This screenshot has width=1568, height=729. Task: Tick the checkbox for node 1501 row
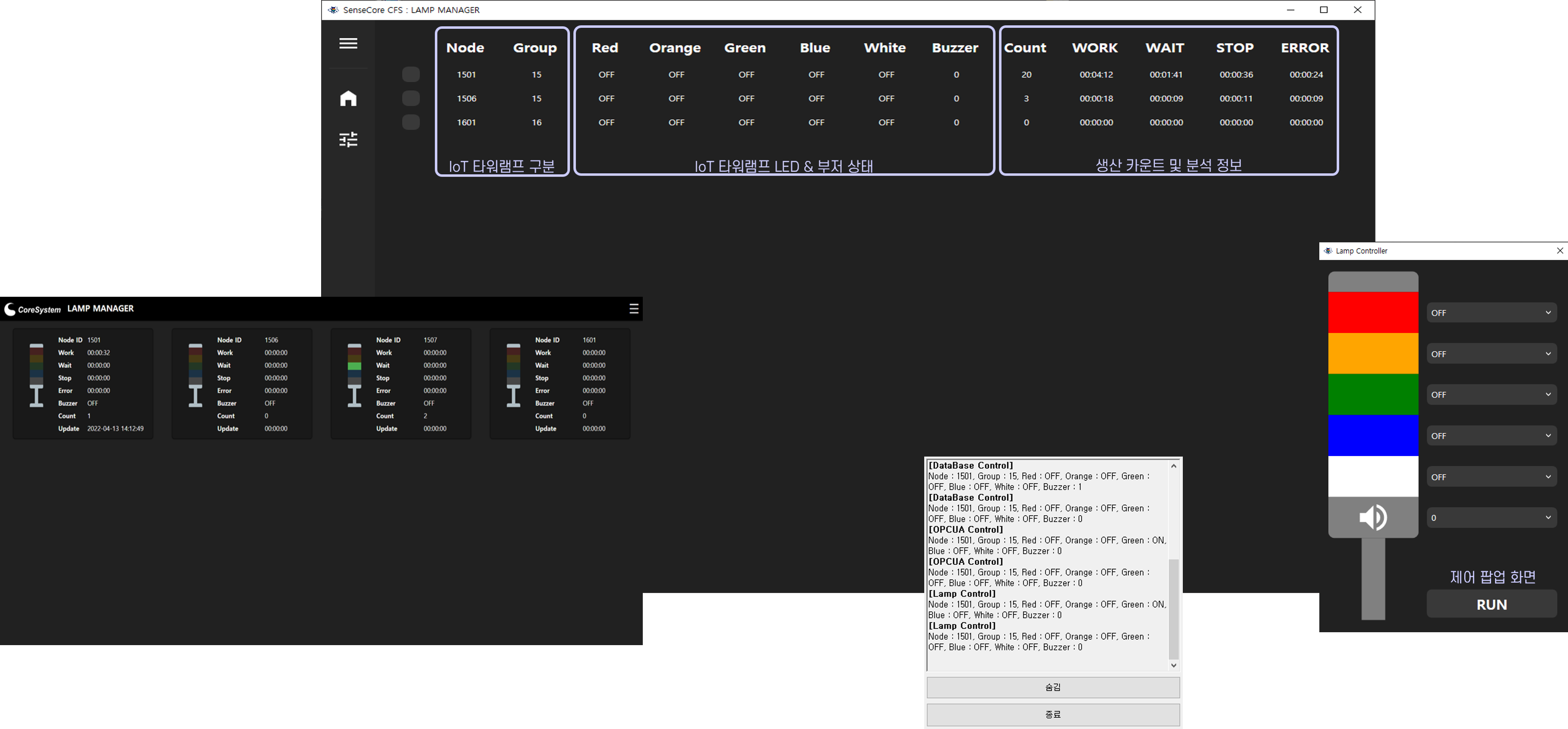coord(411,74)
